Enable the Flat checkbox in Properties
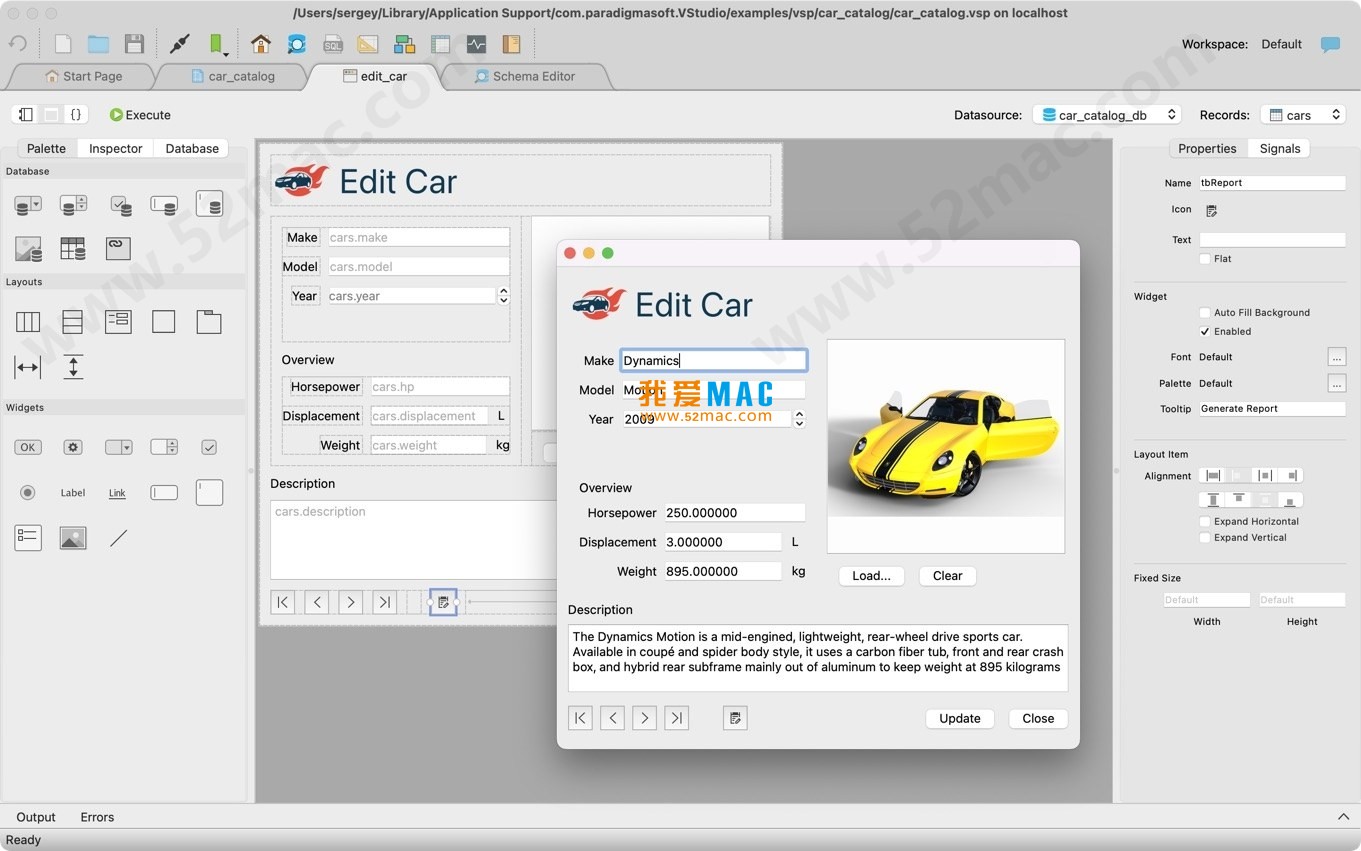Viewport: 1361px width, 851px height. tap(1205, 258)
